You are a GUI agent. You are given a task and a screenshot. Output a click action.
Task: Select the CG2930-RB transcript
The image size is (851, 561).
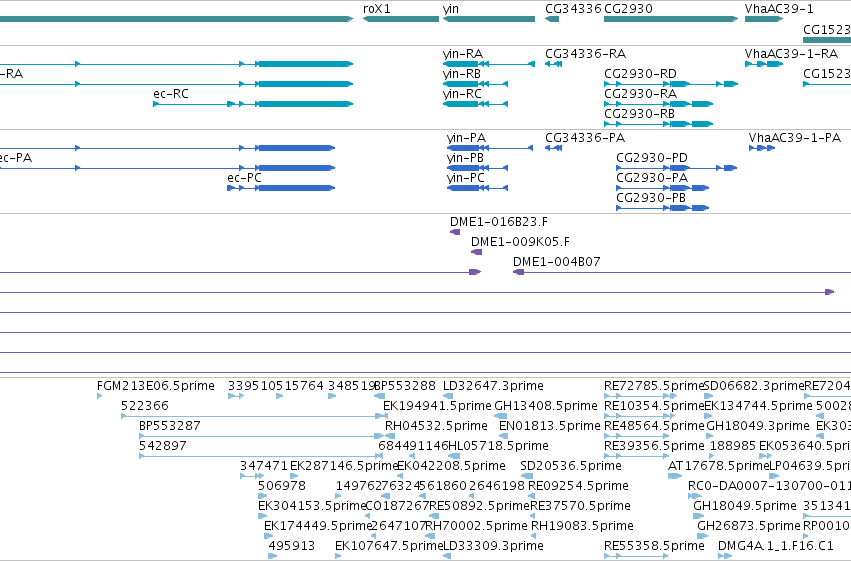pyautogui.click(x=658, y=124)
